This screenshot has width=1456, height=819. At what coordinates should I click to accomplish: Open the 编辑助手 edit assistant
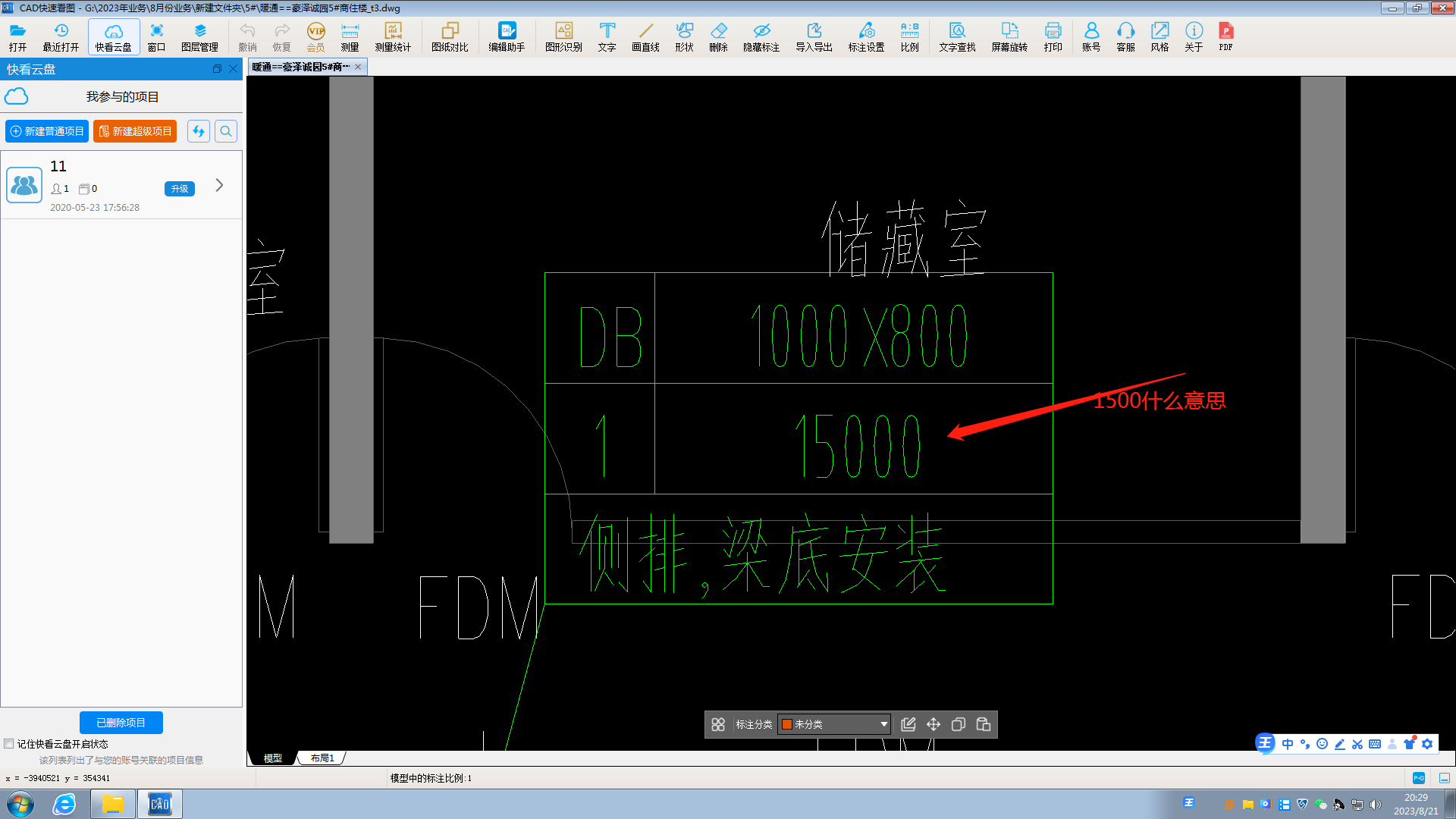(x=507, y=36)
